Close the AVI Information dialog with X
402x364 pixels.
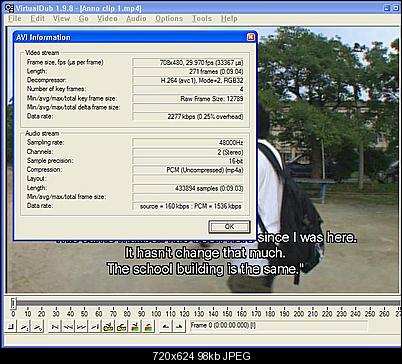[251, 37]
